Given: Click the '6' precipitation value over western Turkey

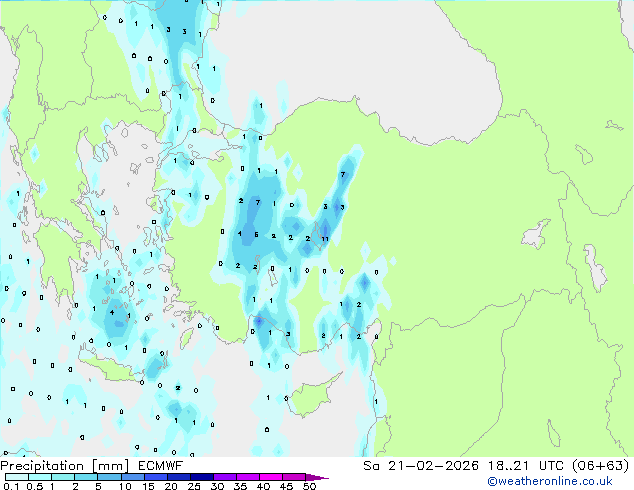Looking at the screenshot, I should tap(256, 234).
